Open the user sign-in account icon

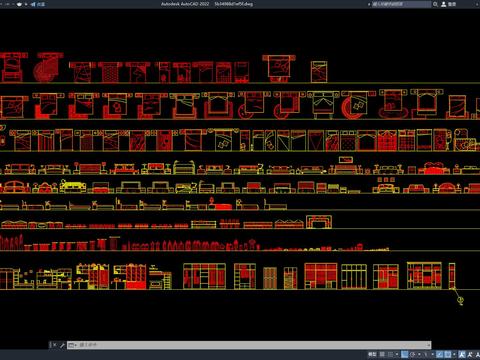coord(444,4)
